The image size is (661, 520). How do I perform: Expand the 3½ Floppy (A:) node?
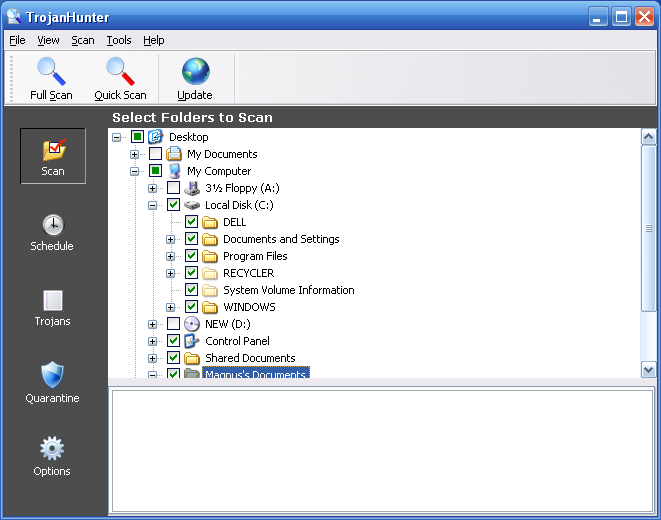153,188
